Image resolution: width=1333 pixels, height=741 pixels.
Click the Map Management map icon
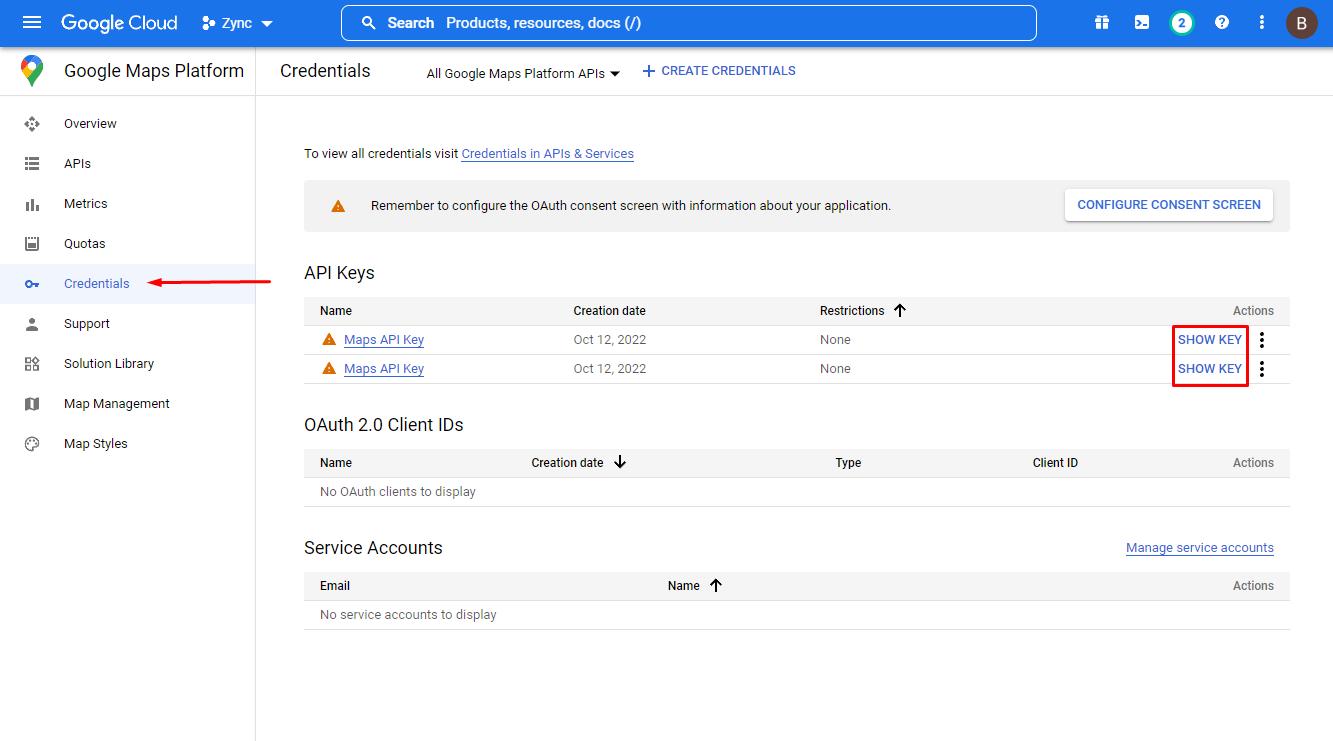coord(32,404)
